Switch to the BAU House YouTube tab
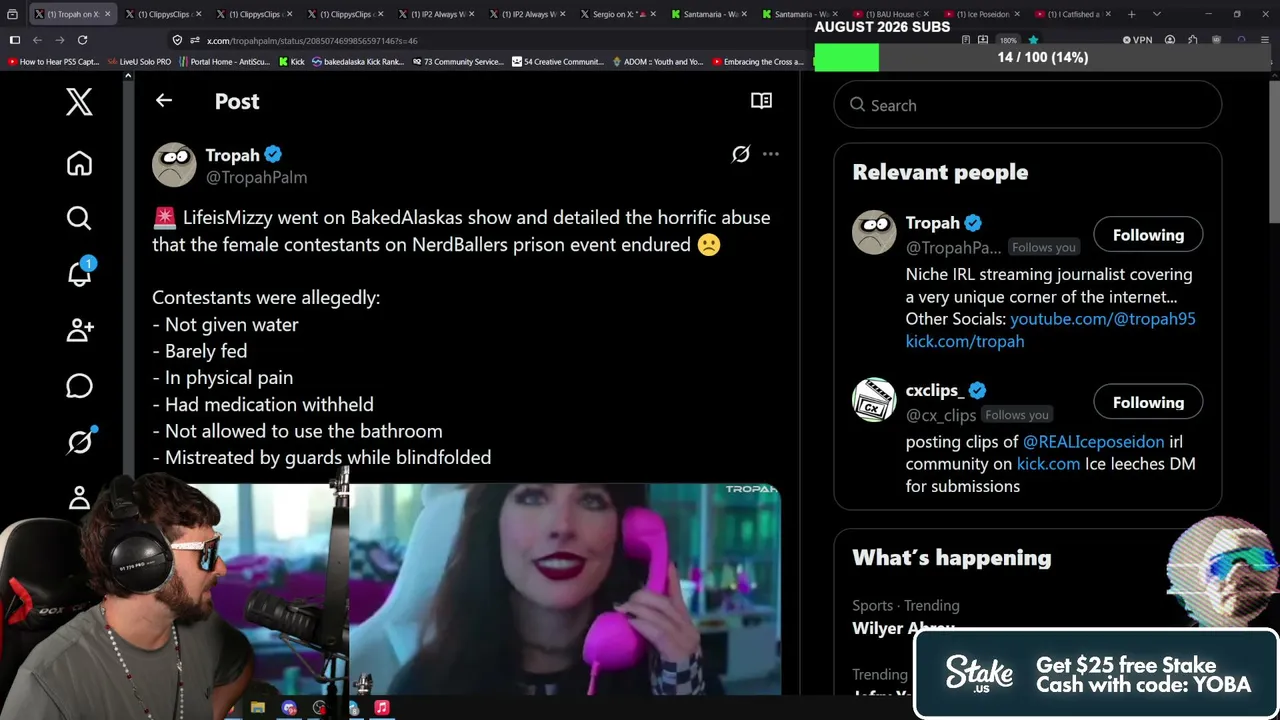The image size is (1280, 720). point(891,14)
